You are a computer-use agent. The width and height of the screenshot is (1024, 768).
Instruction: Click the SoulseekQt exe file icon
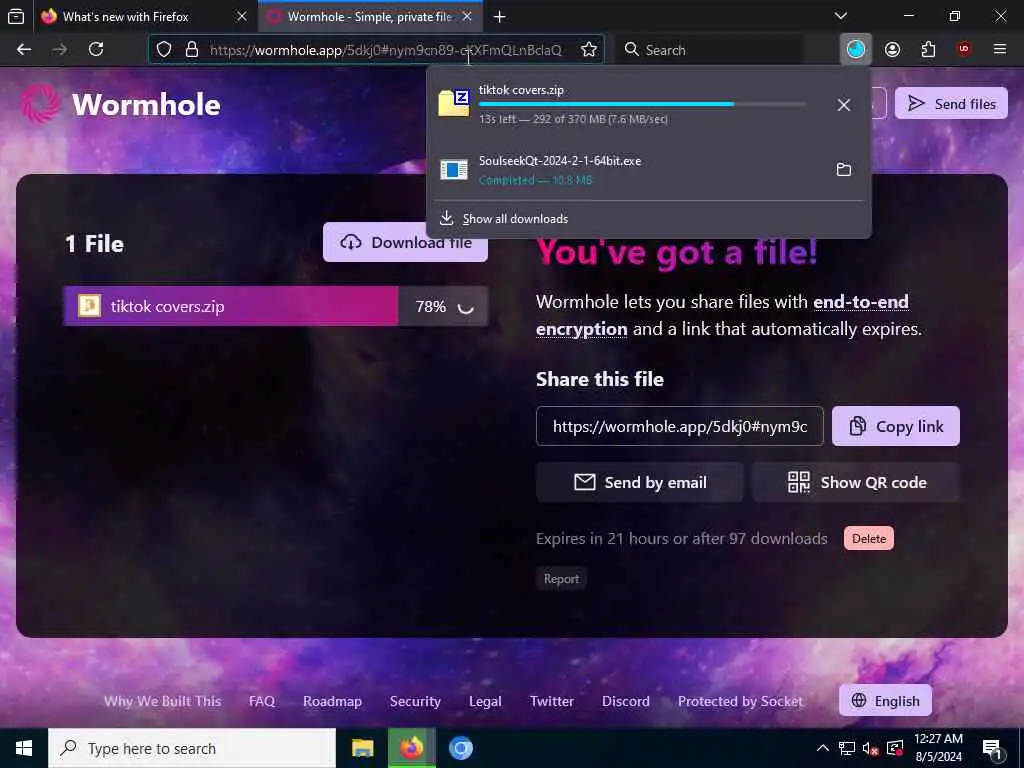pyautogui.click(x=454, y=170)
